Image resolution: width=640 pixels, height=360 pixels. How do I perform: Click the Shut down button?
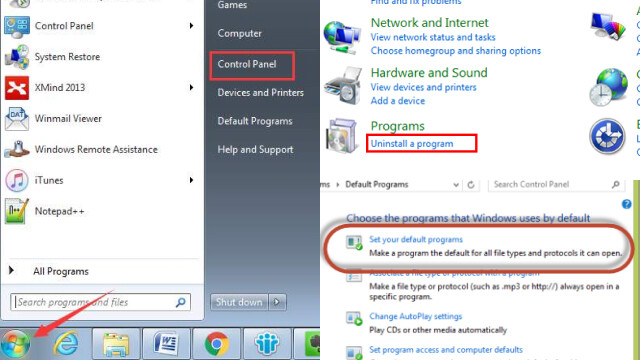(x=239, y=302)
